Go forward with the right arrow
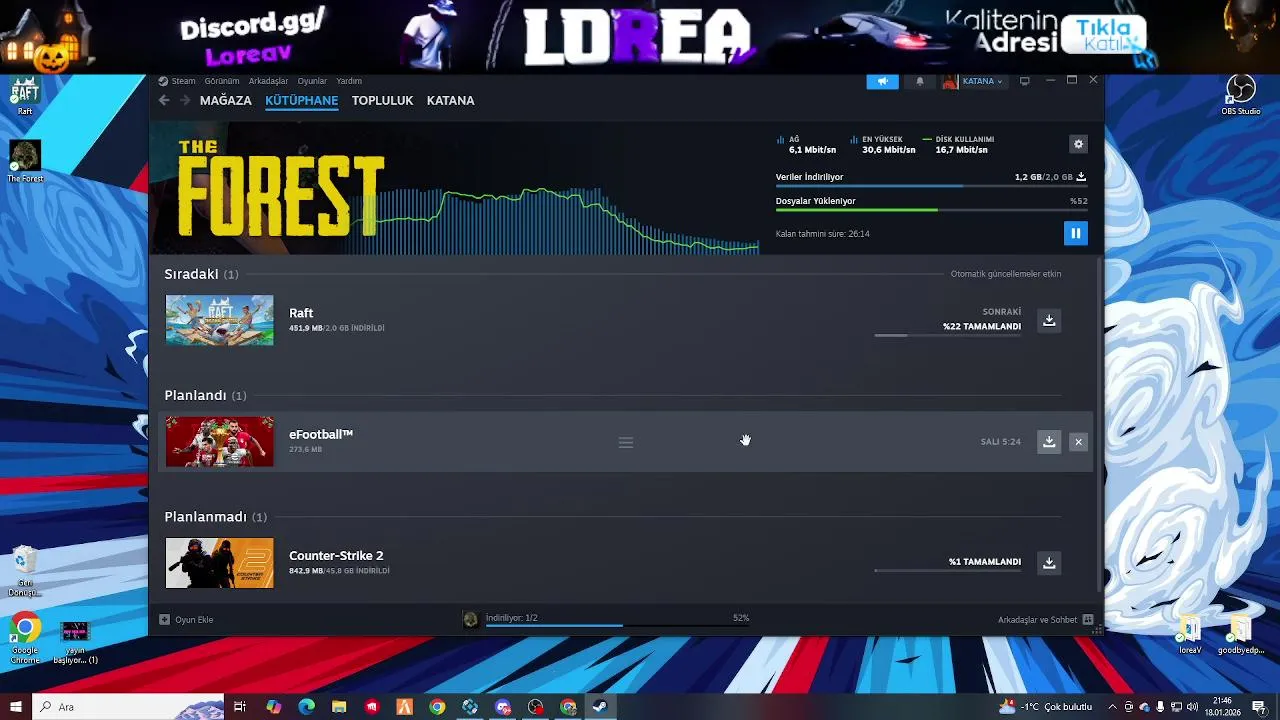 click(x=185, y=100)
